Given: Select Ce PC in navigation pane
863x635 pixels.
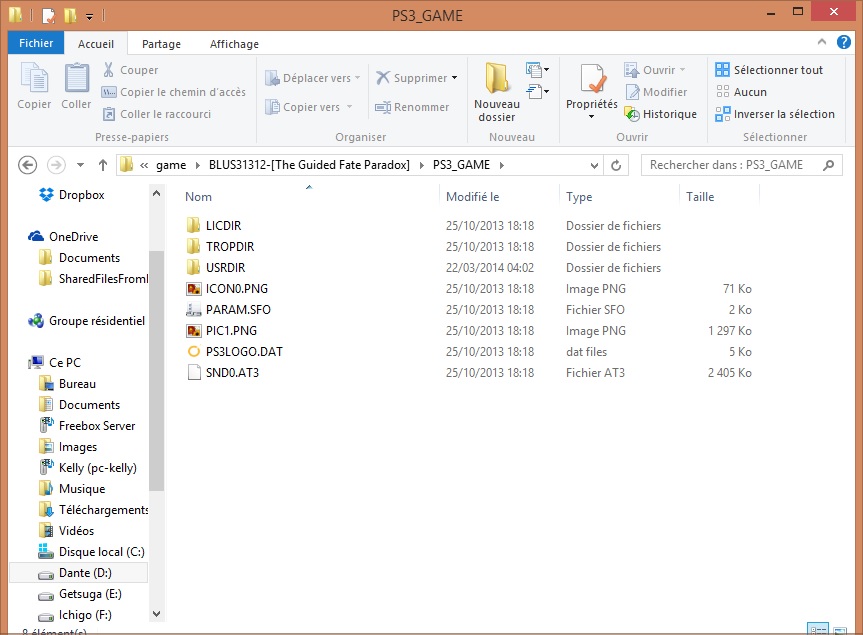Looking at the screenshot, I should [64, 363].
